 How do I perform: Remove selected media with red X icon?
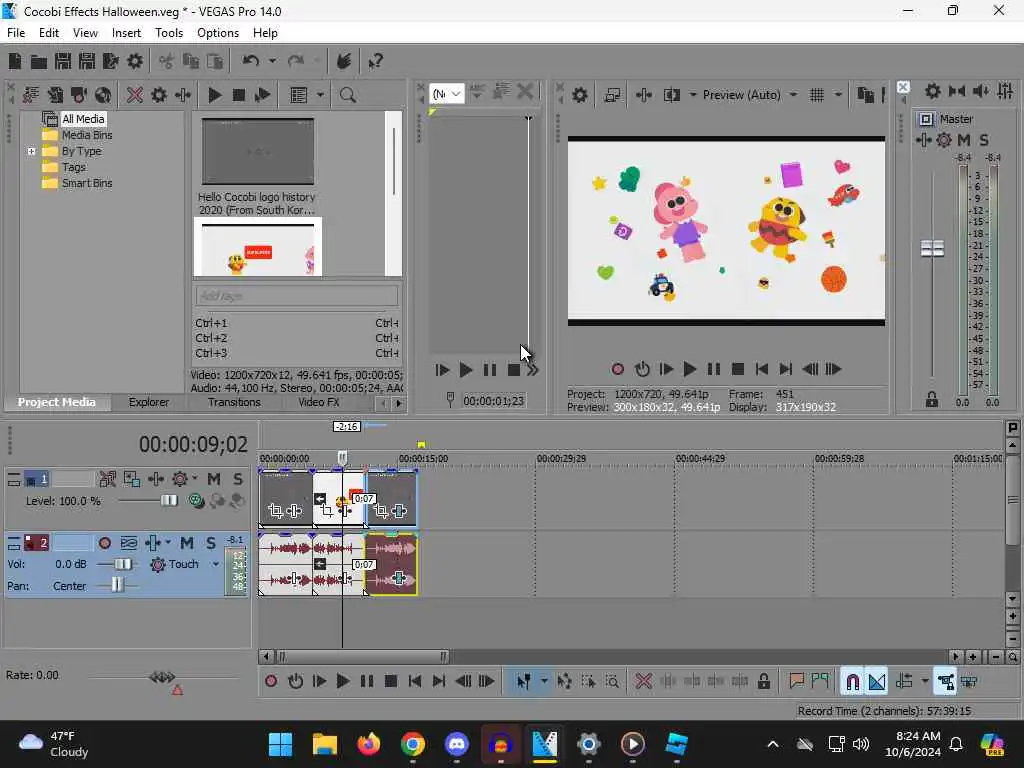tap(135, 95)
